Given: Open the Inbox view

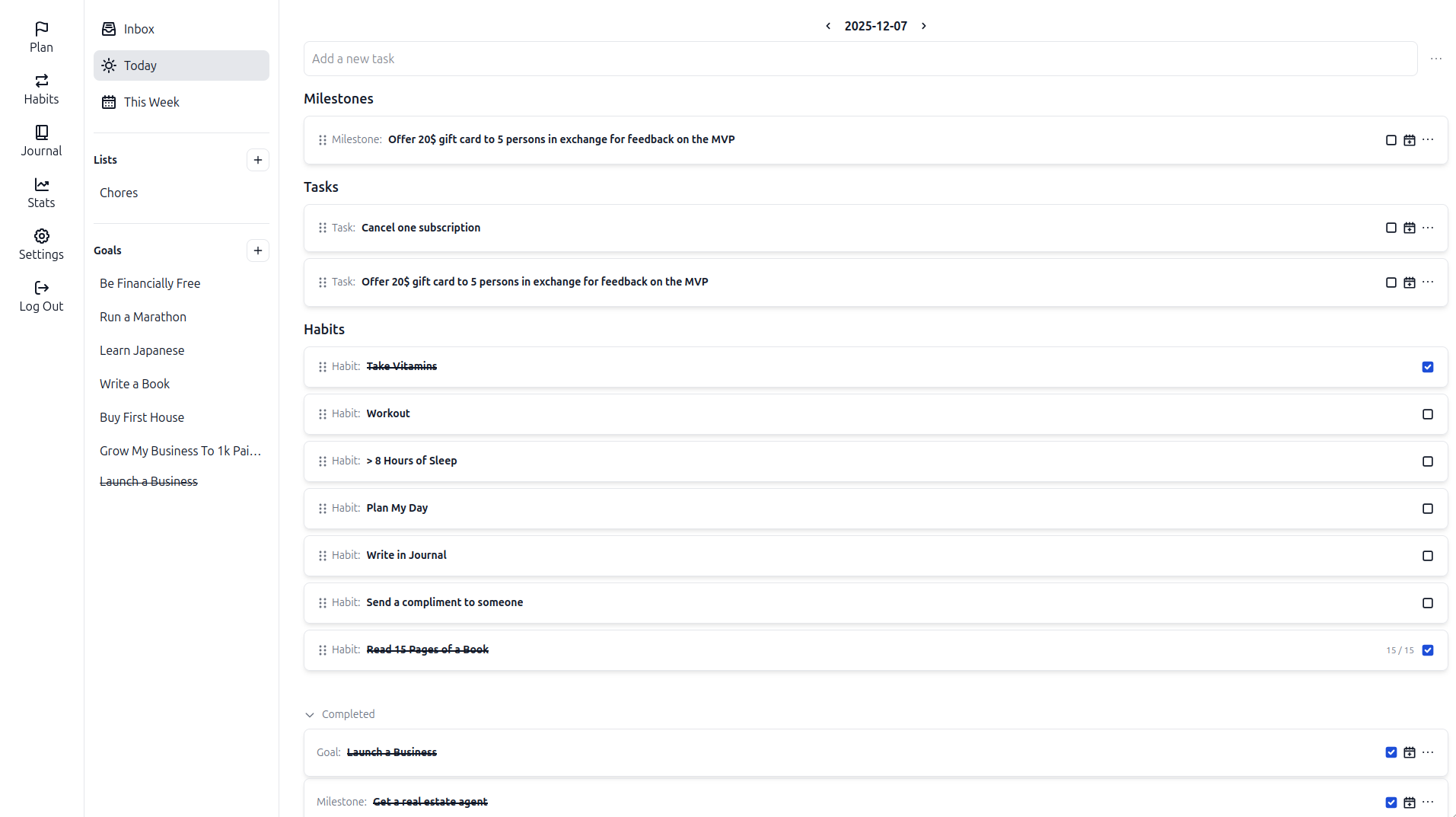Looking at the screenshot, I should coord(139,29).
